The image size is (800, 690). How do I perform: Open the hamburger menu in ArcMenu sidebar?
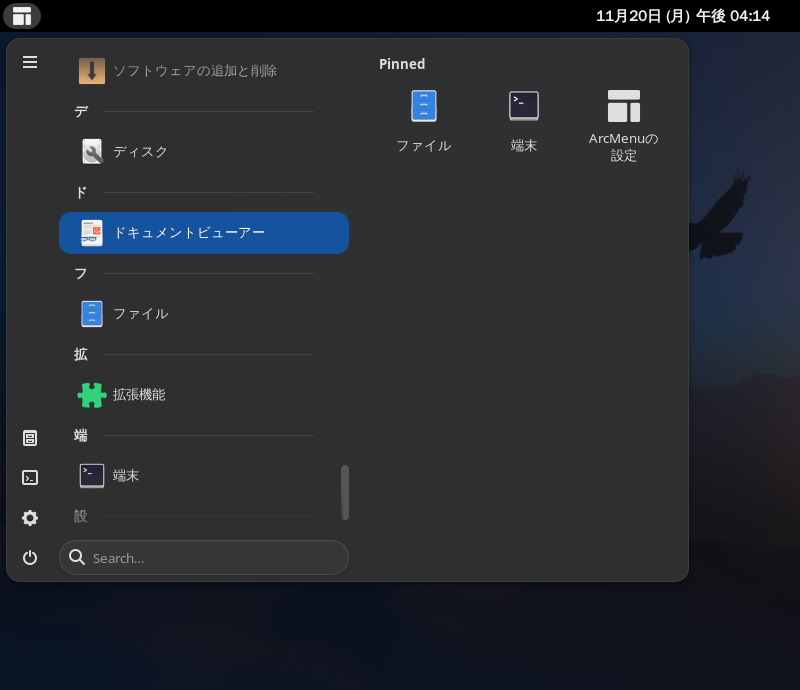tap(30, 62)
